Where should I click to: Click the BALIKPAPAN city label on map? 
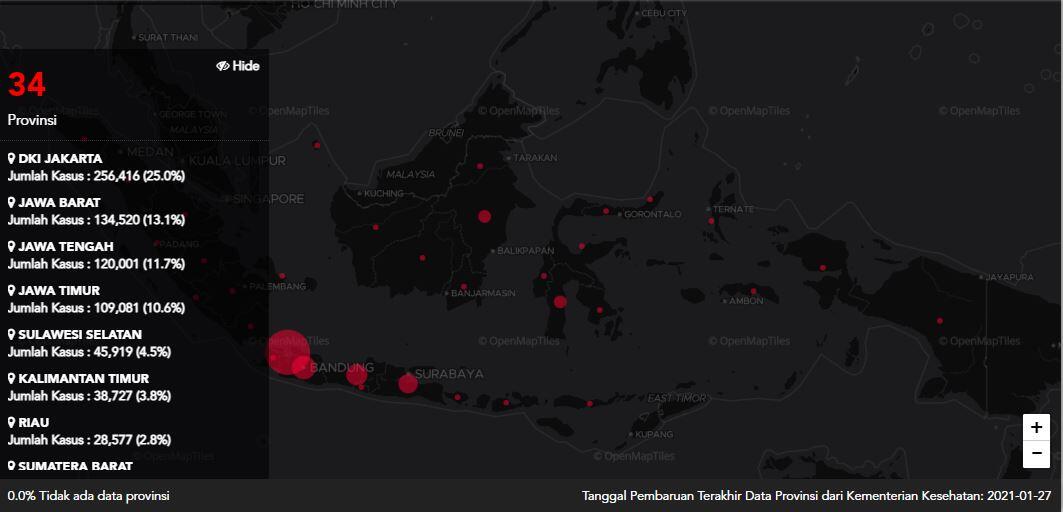point(525,251)
